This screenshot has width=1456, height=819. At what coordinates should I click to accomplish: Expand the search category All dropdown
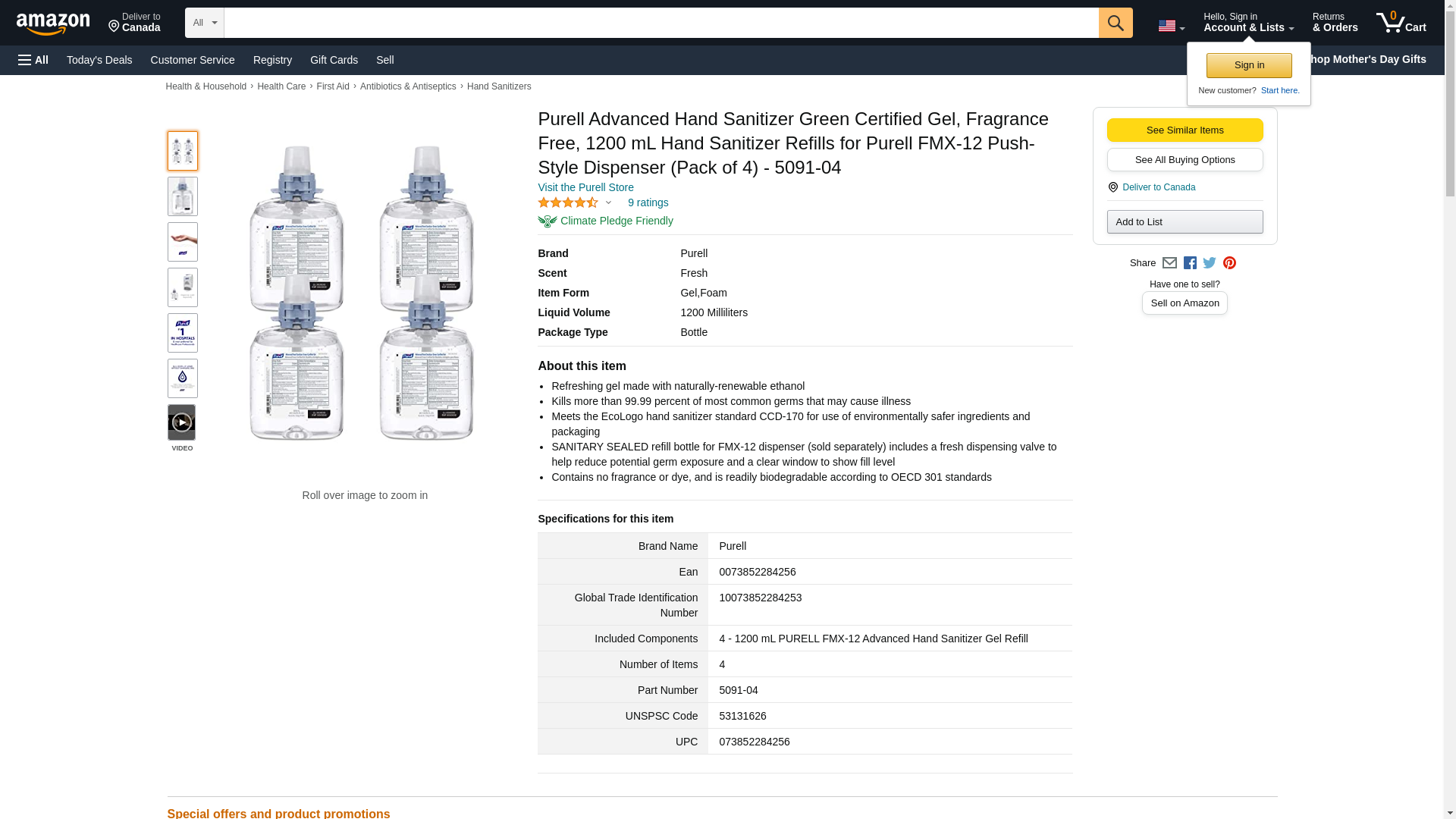[x=204, y=23]
